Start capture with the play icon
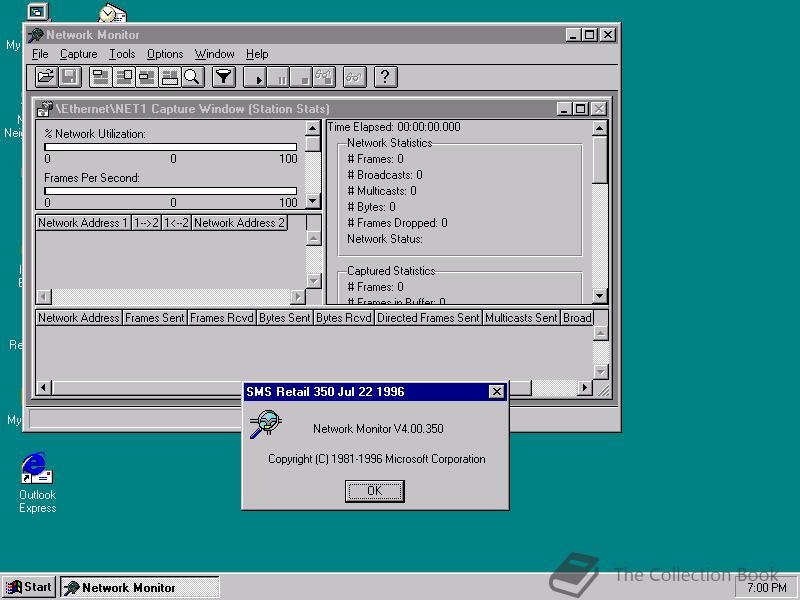The image size is (800, 600). [255, 77]
